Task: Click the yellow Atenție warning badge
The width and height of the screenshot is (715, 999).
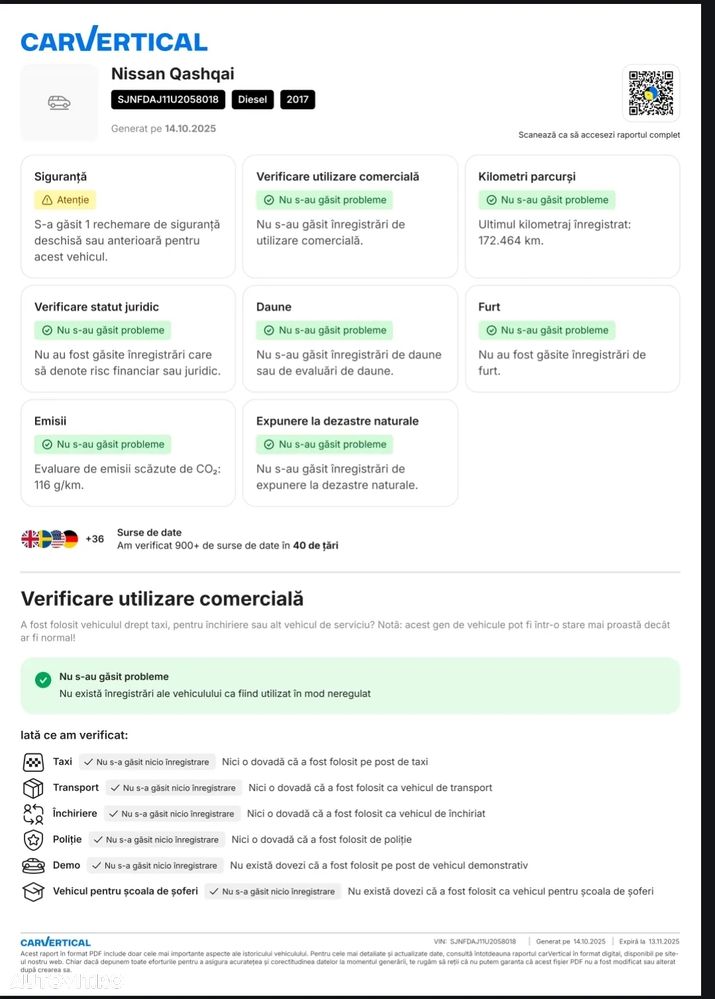Action: [65, 200]
